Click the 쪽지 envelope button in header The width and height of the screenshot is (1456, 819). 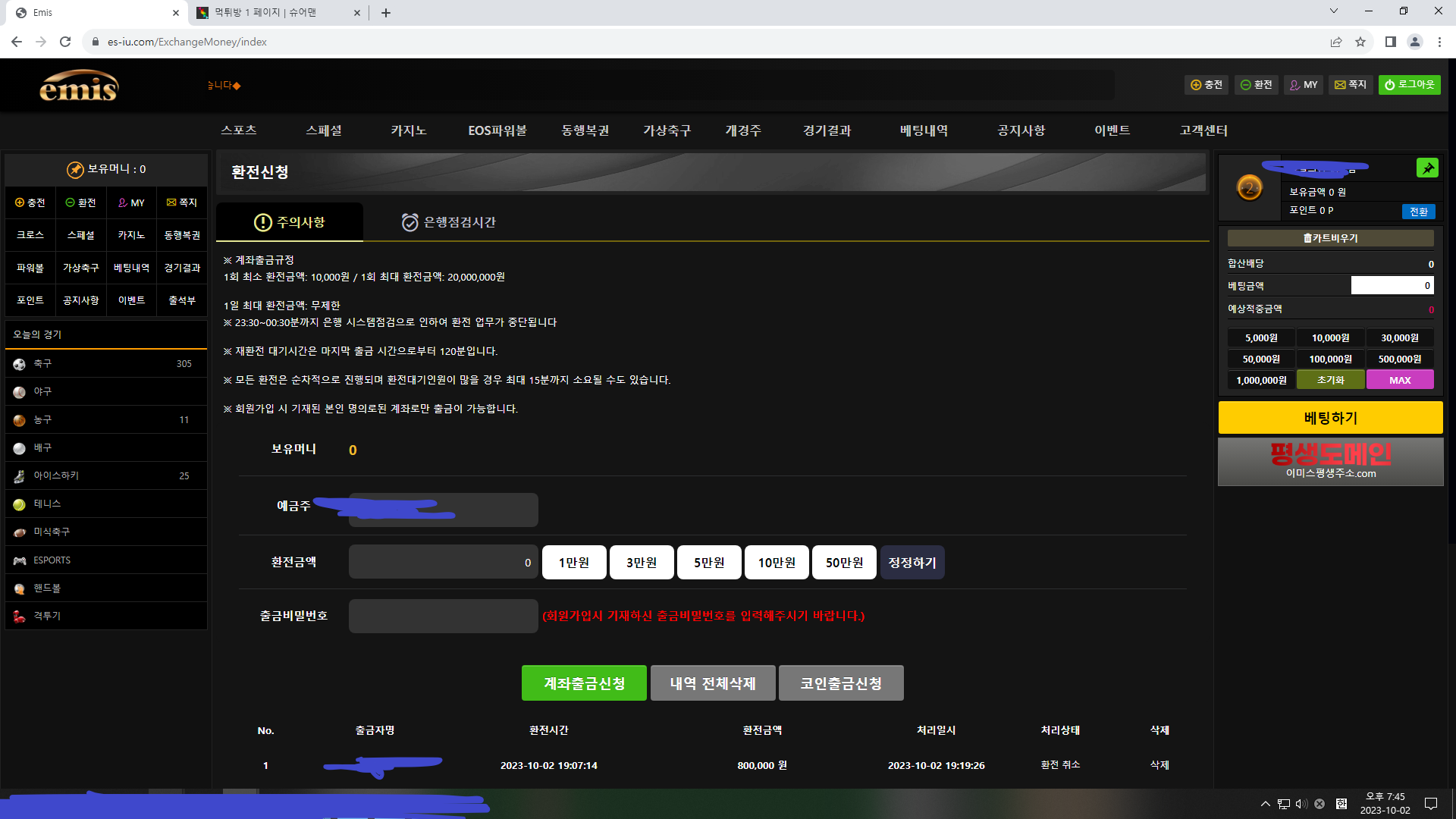click(1351, 85)
